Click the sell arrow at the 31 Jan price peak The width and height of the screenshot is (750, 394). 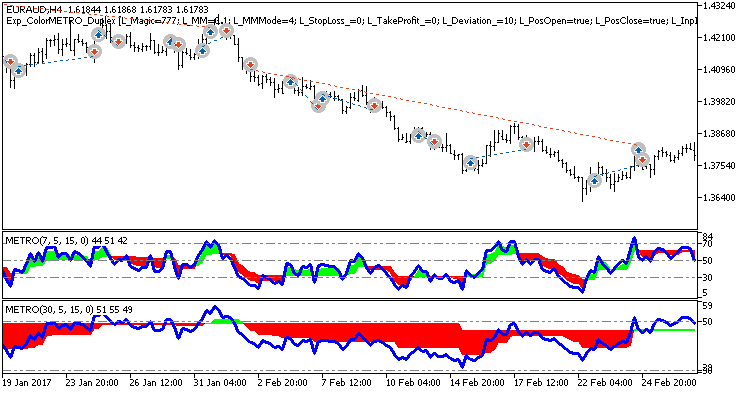226,32
